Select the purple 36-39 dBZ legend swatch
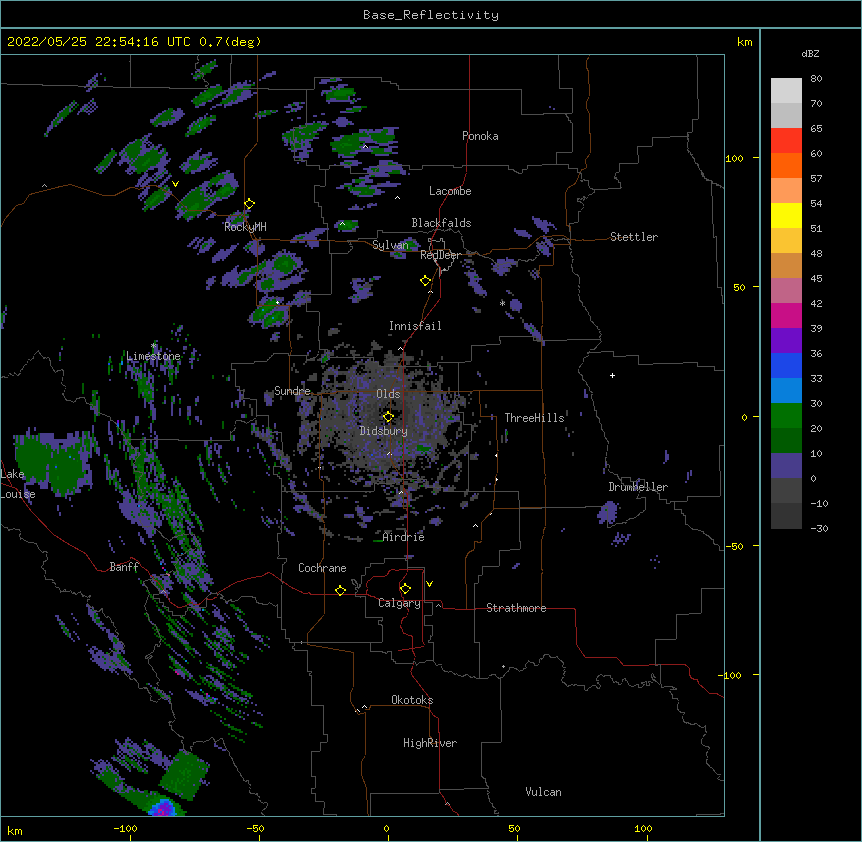 pyautogui.click(x=786, y=341)
